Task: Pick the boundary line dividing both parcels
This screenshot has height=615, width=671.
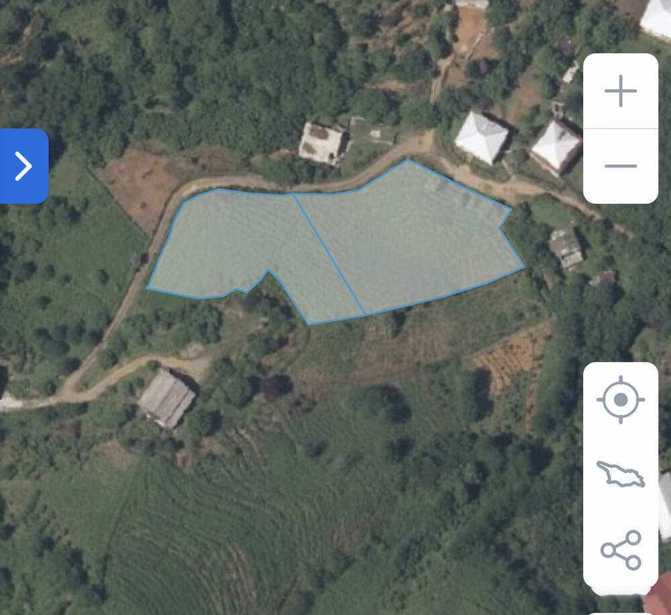Action: [329, 254]
